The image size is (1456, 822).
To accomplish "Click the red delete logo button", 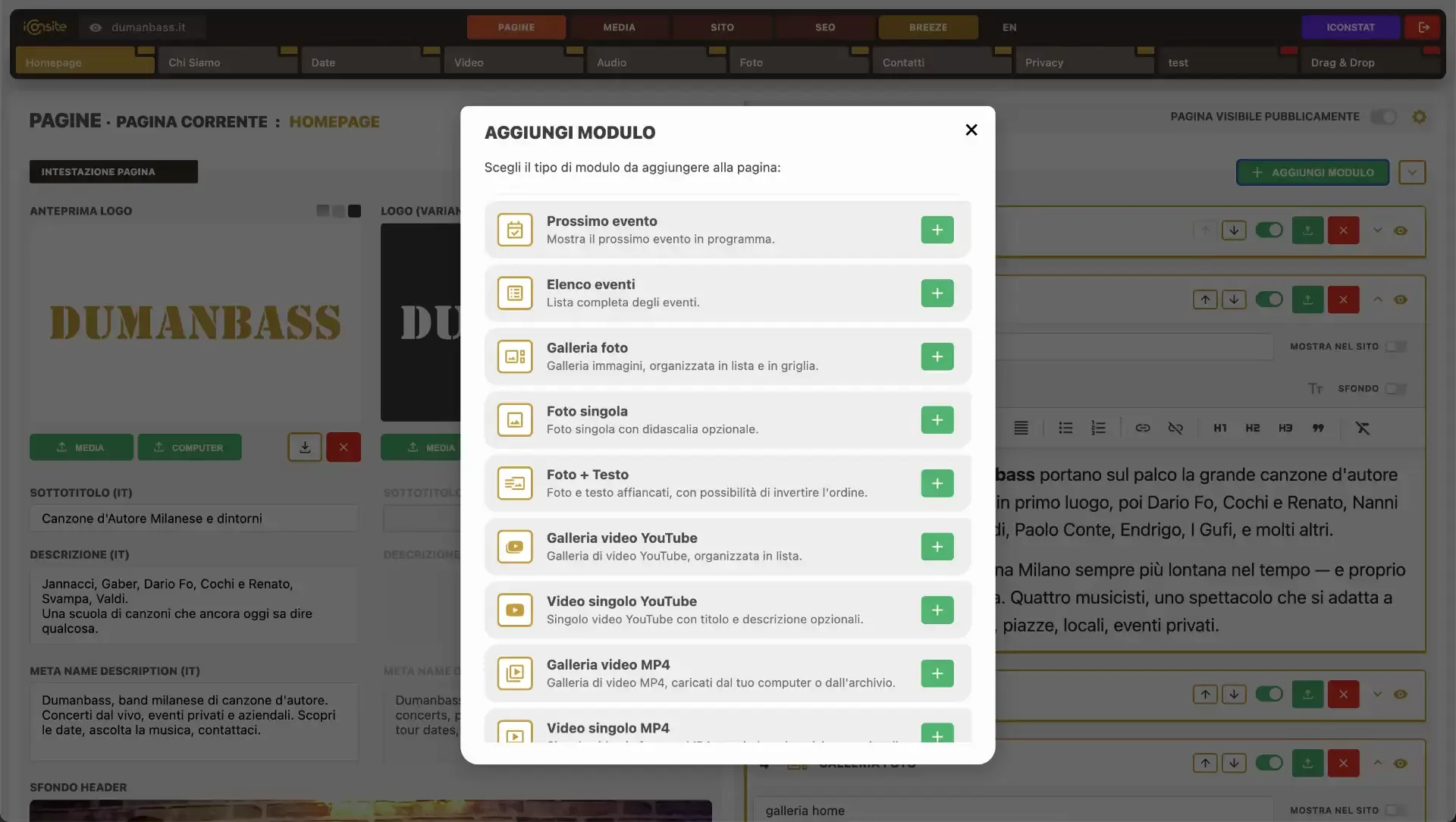I will click(344, 447).
